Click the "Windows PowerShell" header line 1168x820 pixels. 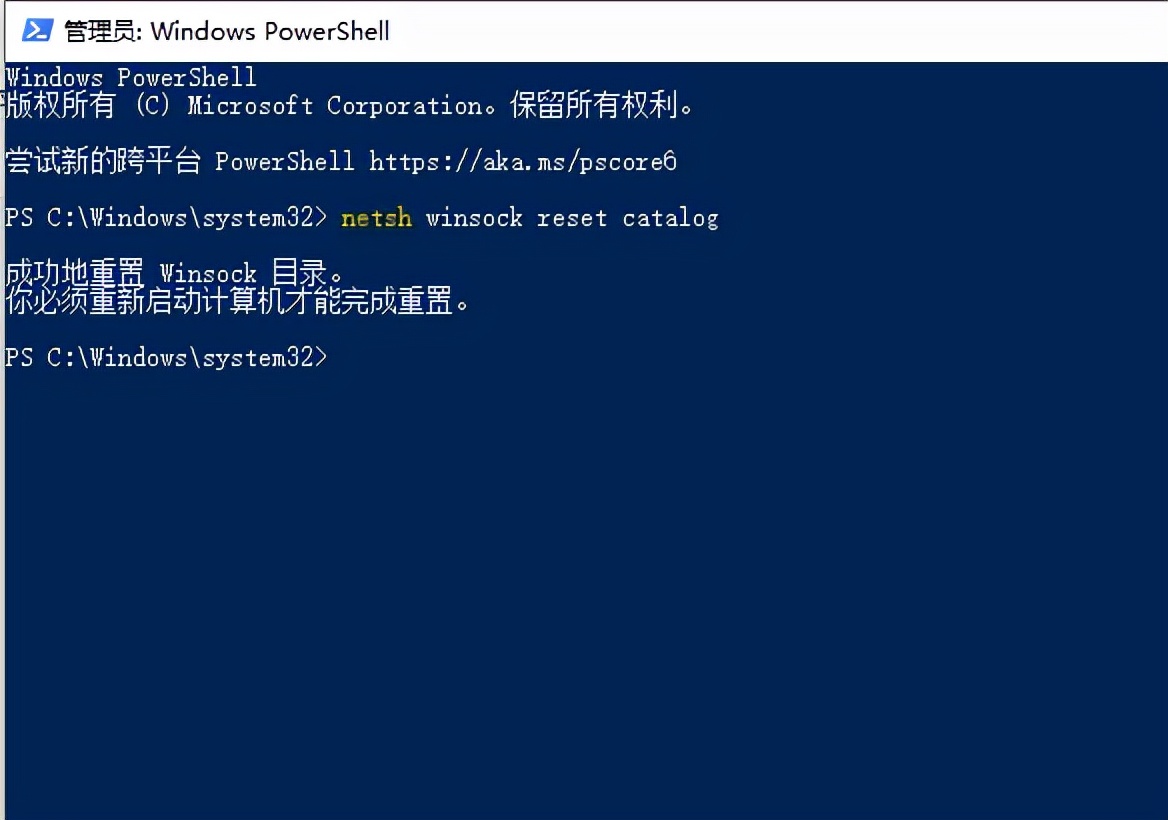coord(131,77)
